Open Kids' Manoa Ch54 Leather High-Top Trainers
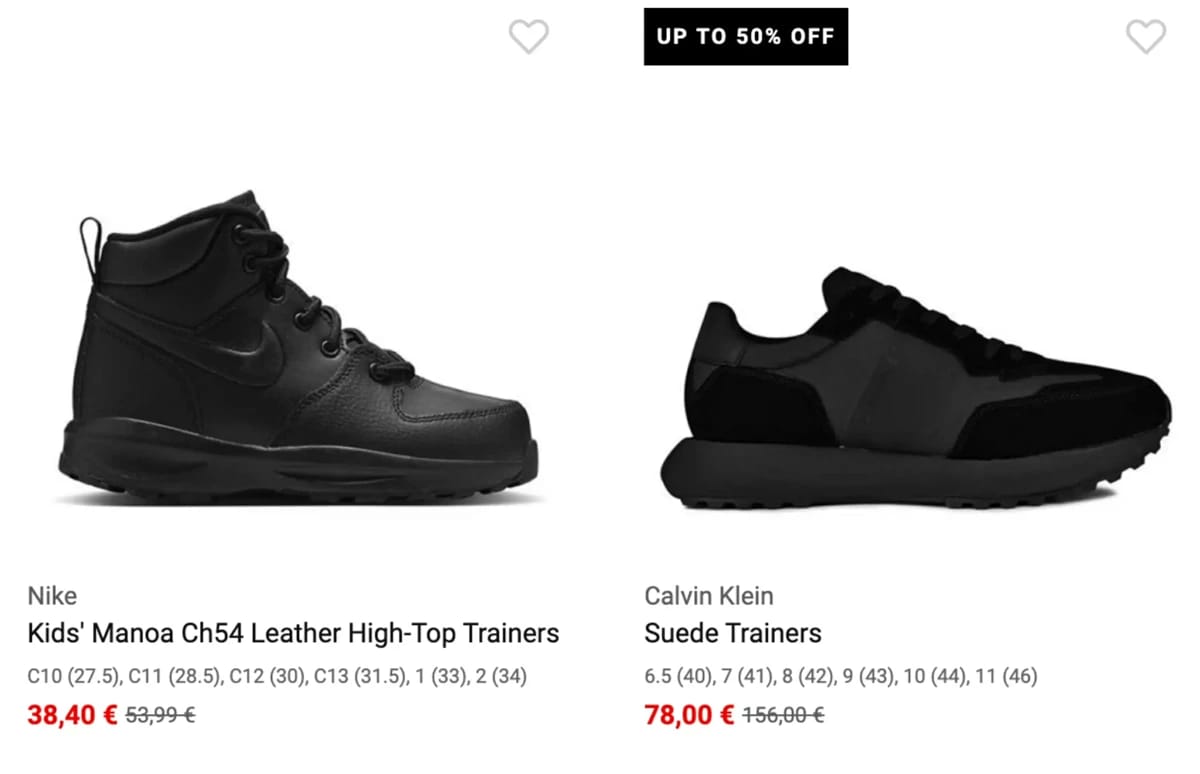The height and width of the screenshot is (774, 1200). (x=293, y=633)
